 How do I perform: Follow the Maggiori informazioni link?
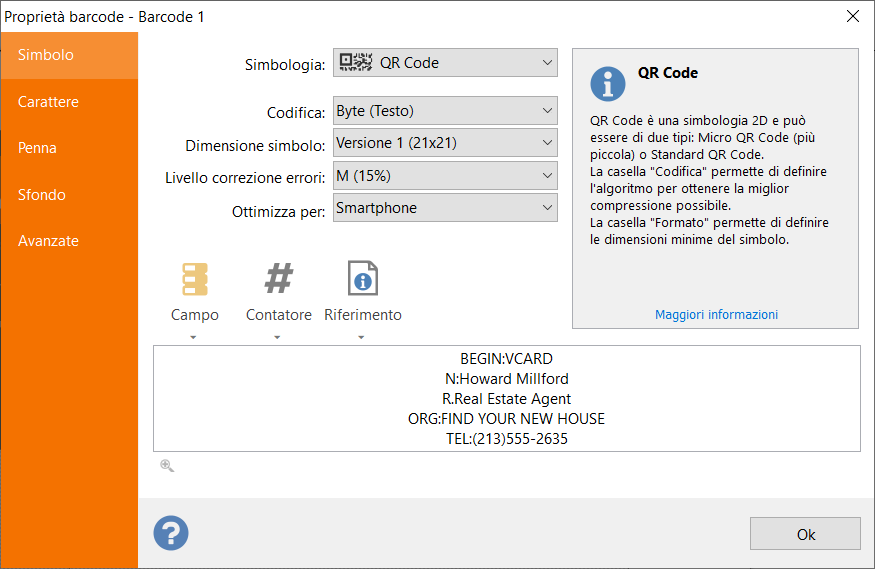(x=716, y=315)
